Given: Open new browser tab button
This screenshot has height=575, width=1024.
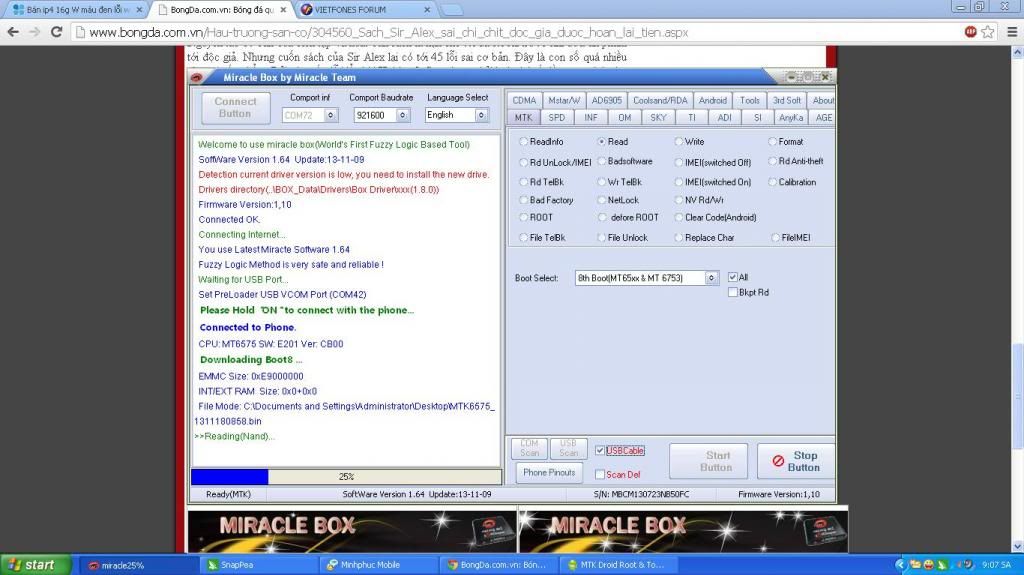Looking at the screenshot, I should click(x=451, y=10).
